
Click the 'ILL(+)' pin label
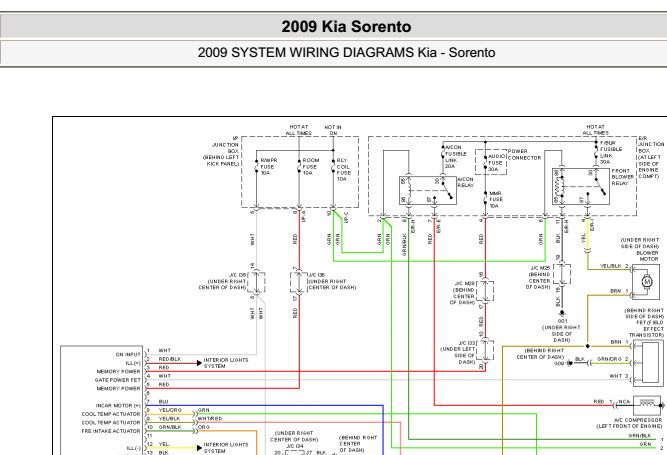pos(133,363)
